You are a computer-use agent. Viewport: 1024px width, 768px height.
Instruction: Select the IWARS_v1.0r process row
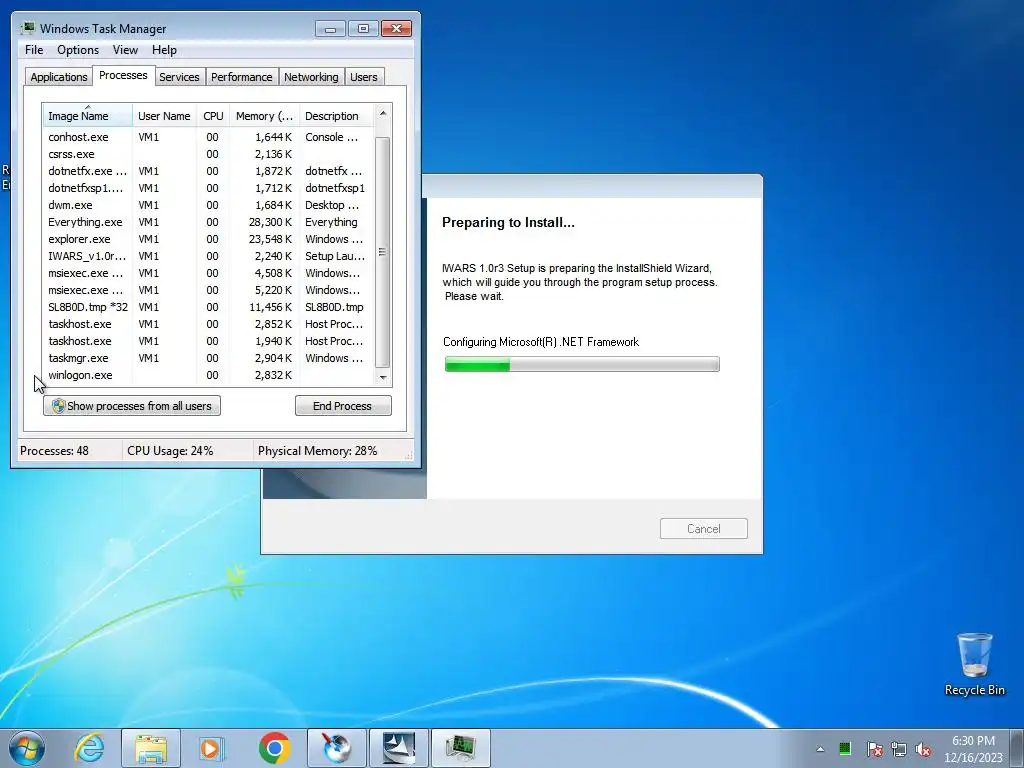(208, 256)
